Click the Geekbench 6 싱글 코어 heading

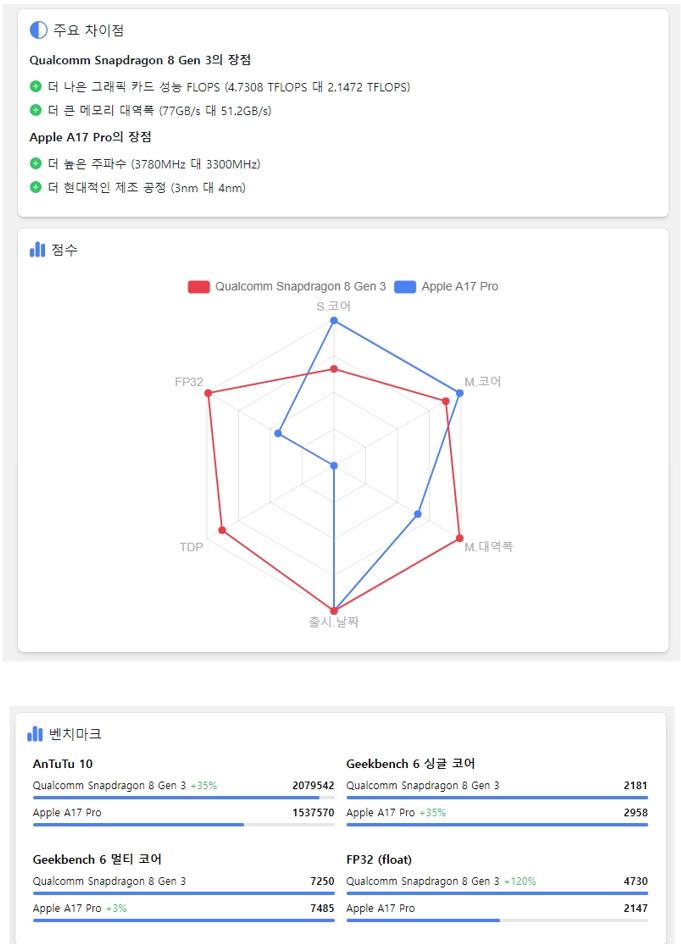(411, 764)
